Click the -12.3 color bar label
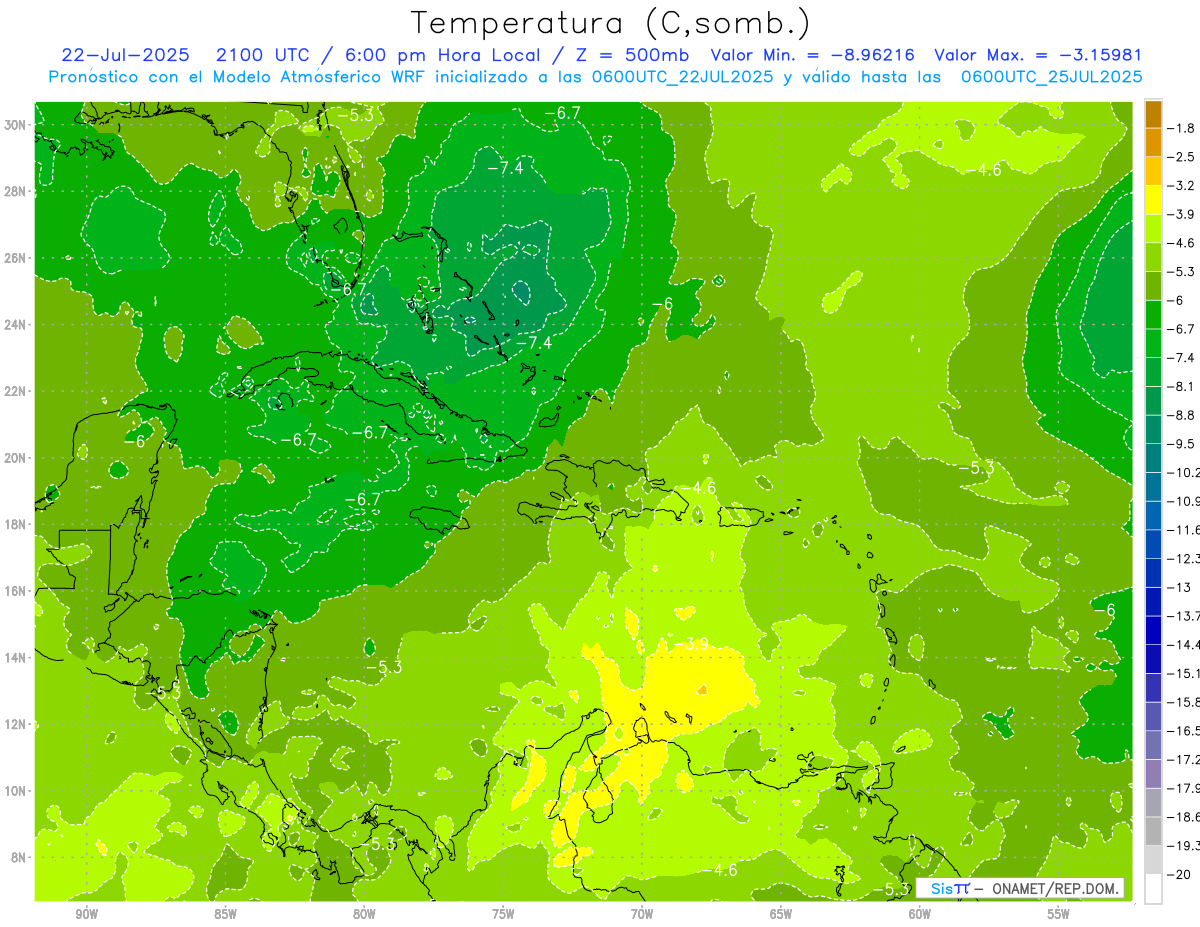1200x927 pixels. 1183,558
